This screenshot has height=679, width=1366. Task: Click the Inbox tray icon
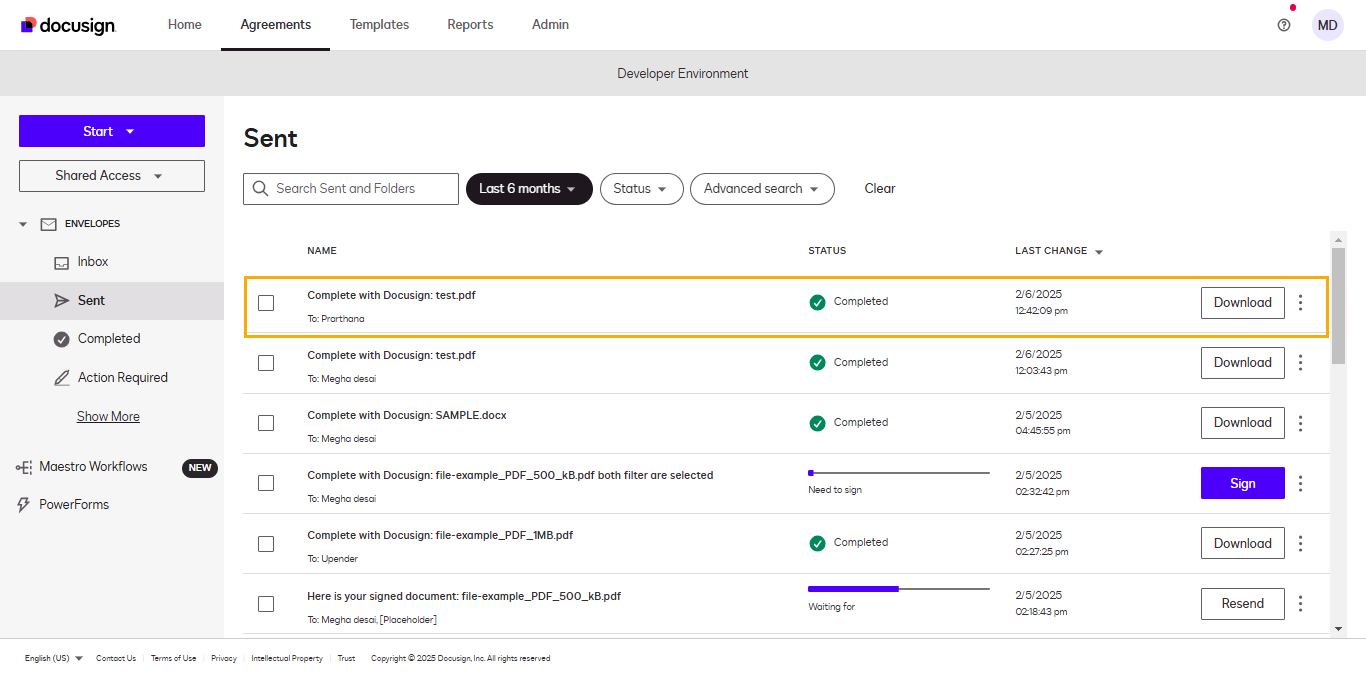61,262
